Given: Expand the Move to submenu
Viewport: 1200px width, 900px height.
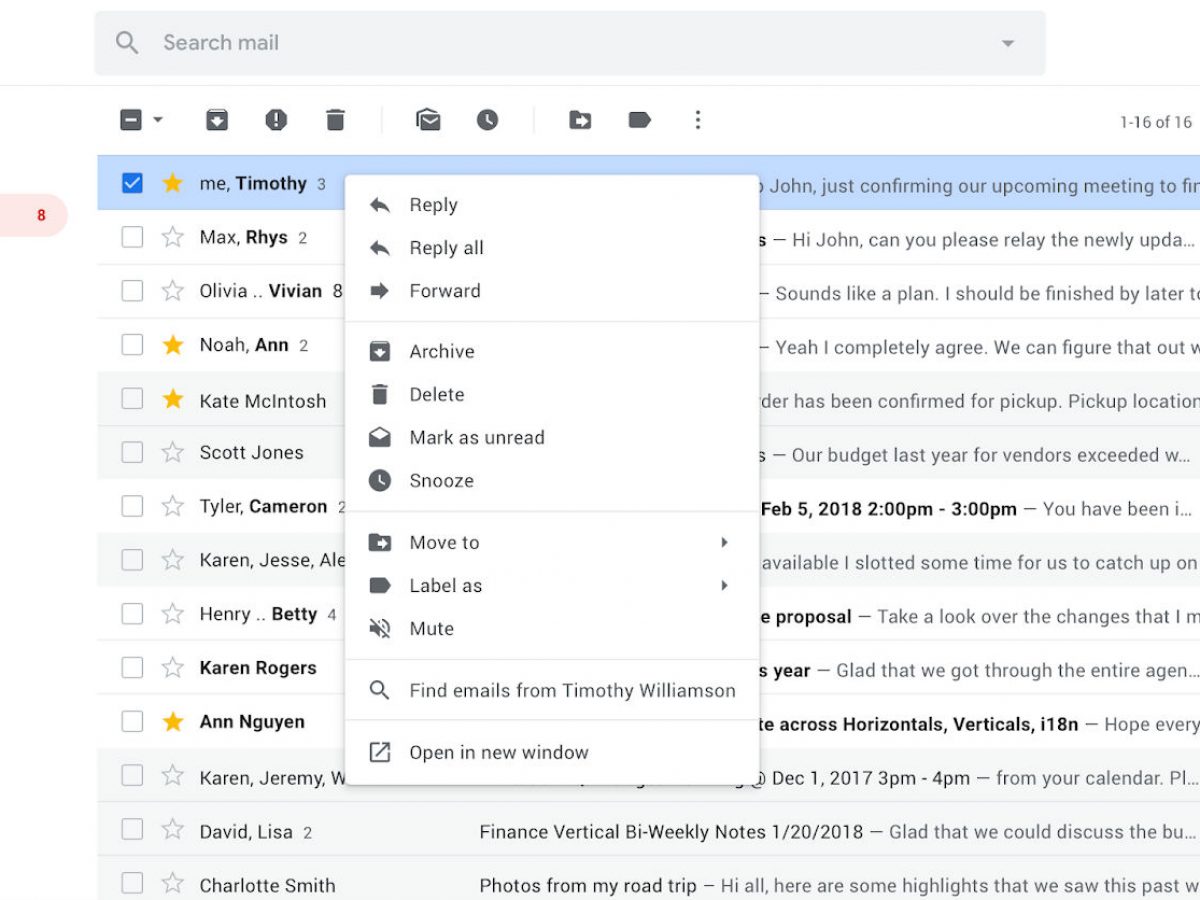Looking at the screenshot, I should (x=723, y=543).
